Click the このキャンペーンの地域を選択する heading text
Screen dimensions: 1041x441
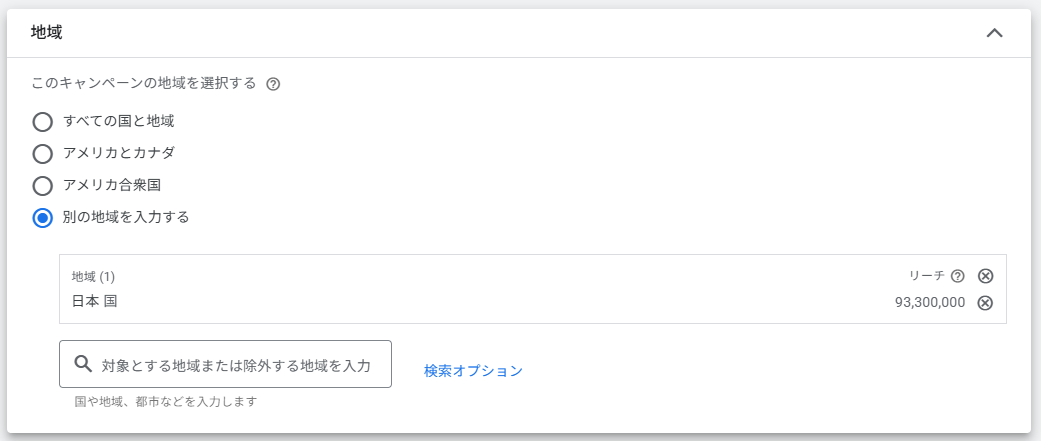[144, 83]
